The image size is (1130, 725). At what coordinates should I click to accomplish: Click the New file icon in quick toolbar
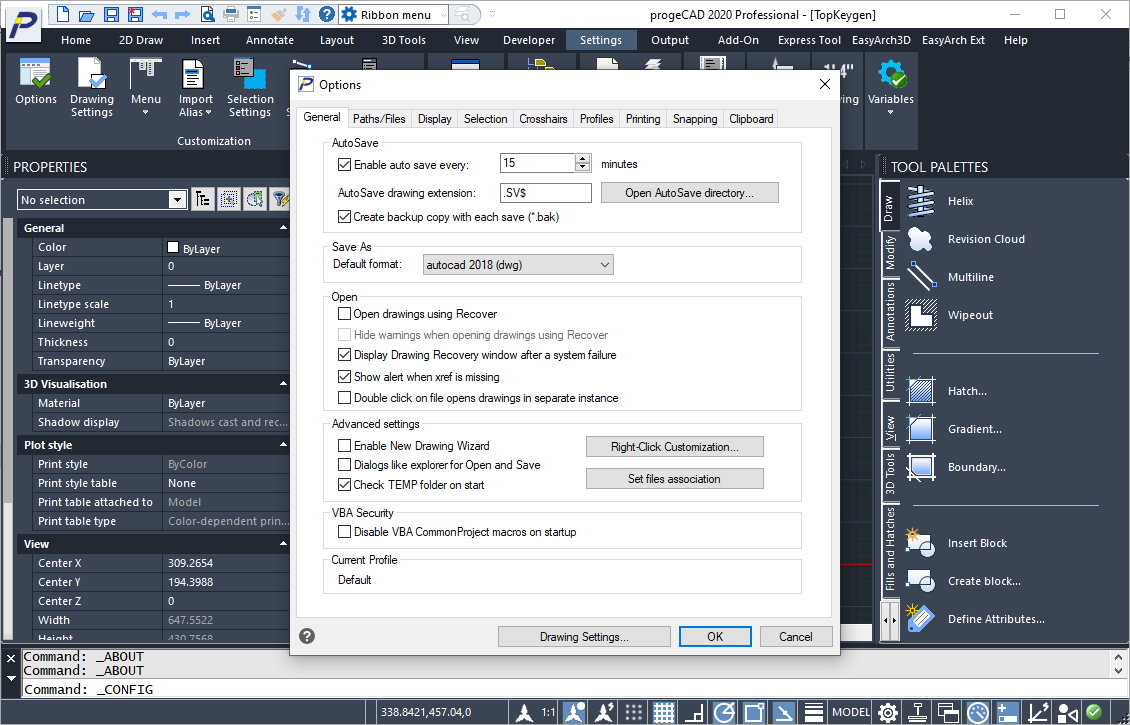coord(63,14)
